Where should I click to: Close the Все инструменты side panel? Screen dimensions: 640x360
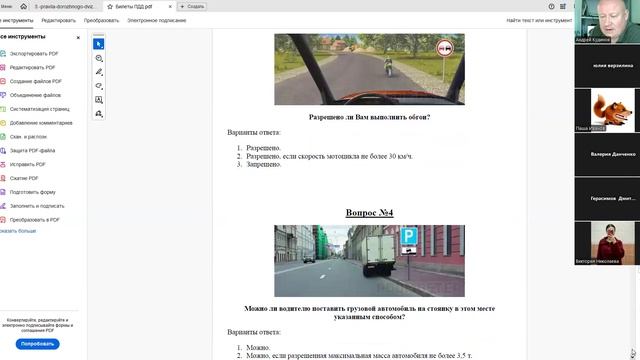coord(78,38)
